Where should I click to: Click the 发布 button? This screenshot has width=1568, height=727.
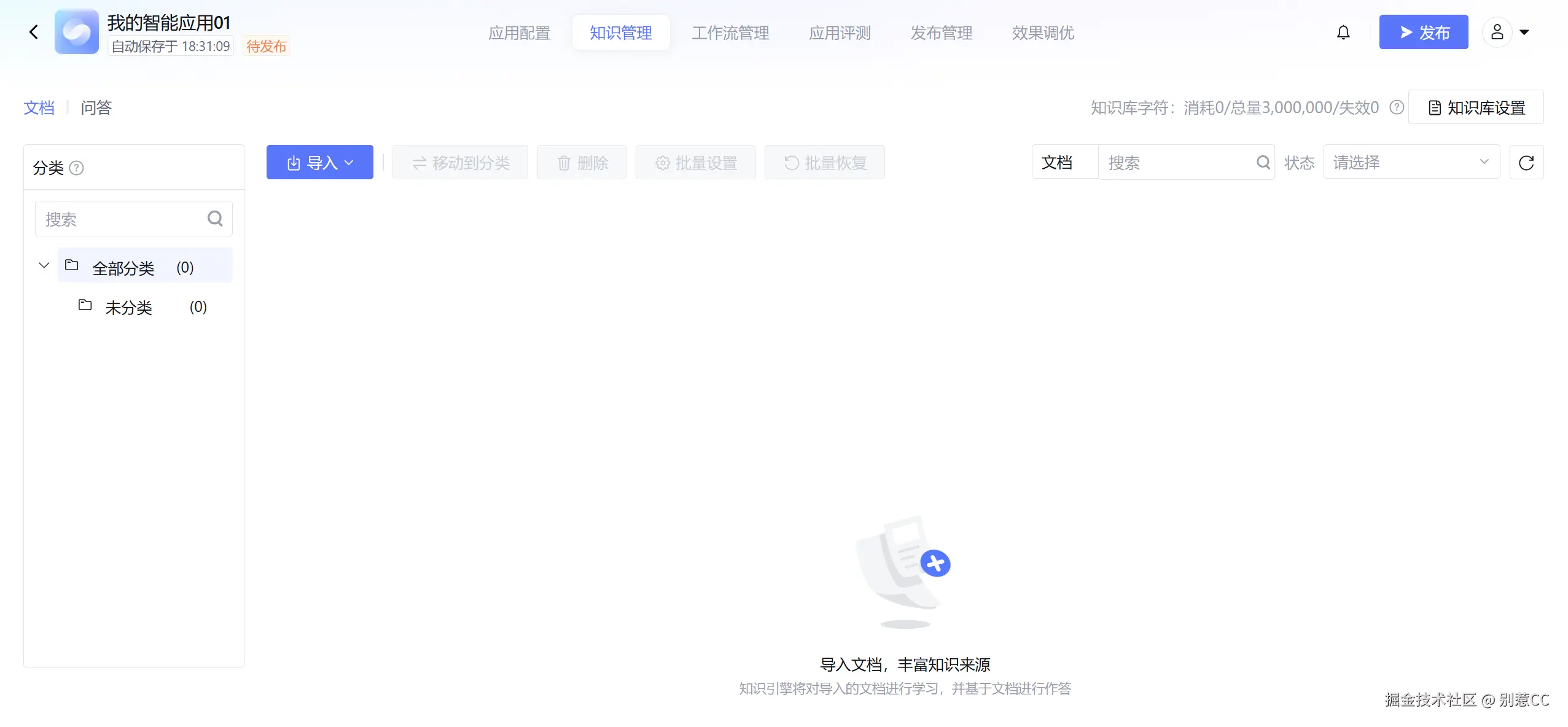point(1423,32)
